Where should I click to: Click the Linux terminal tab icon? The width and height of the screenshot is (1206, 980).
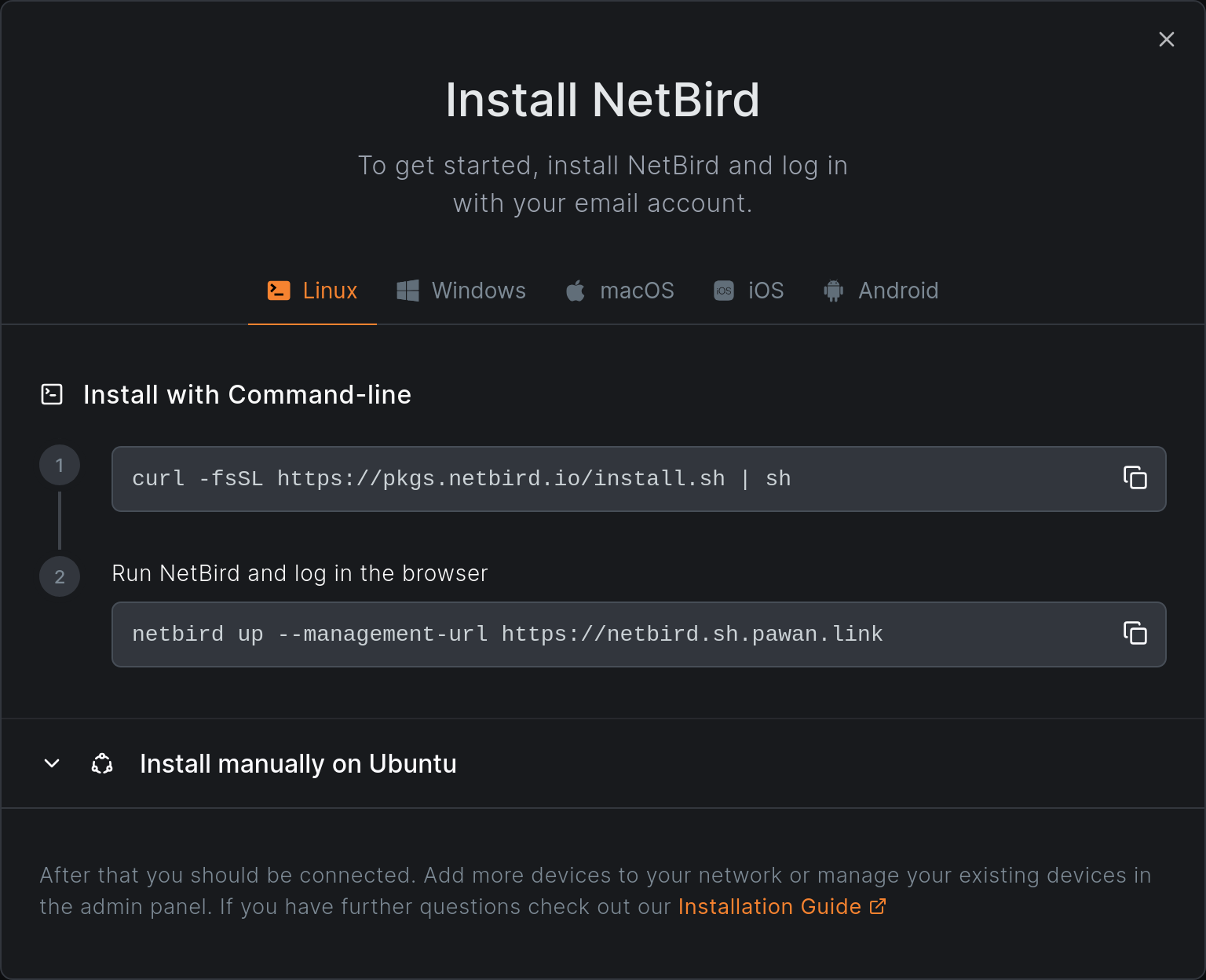[279, 291]
